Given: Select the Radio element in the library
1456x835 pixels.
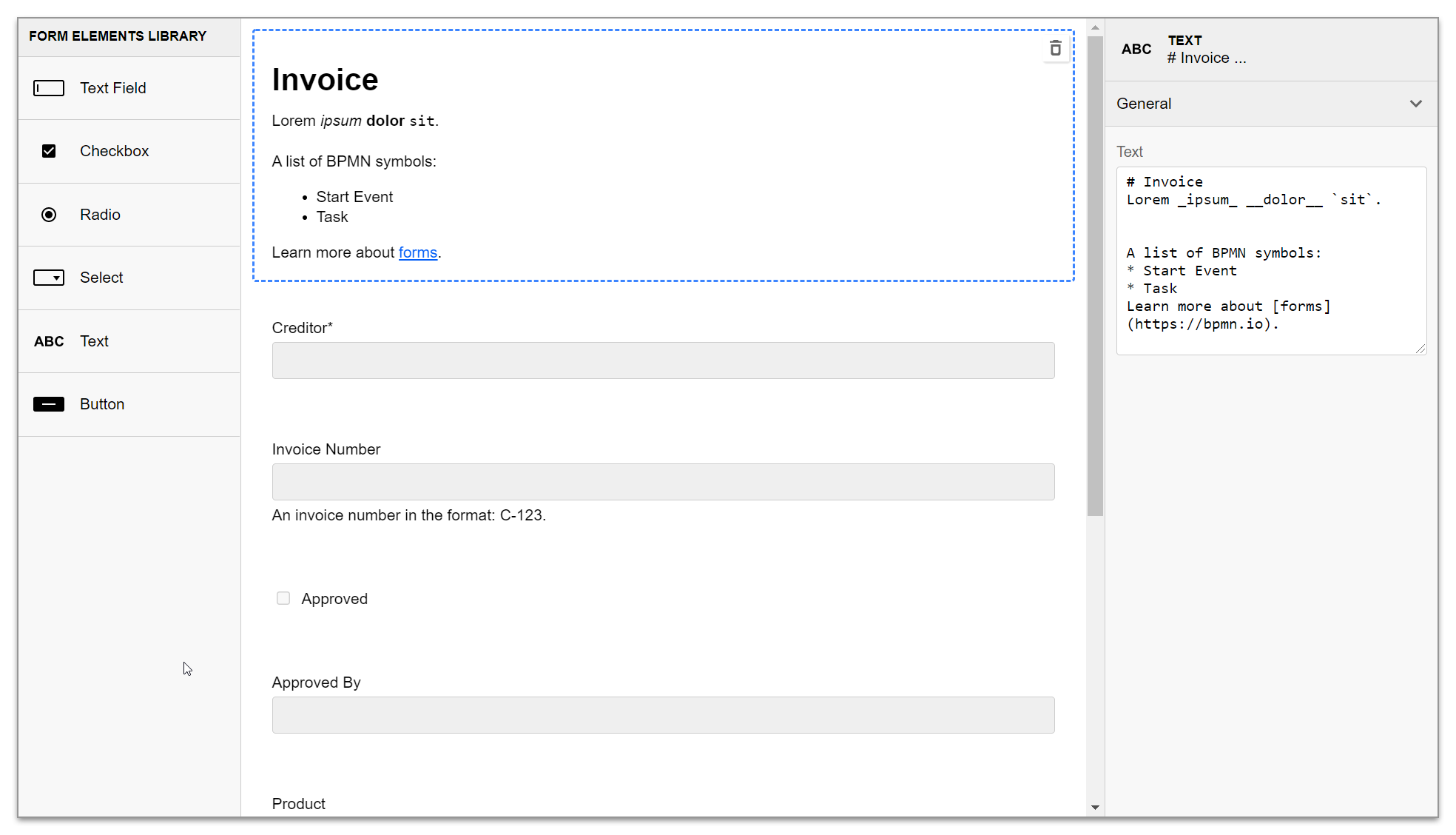Looking at the screenshot, I should pos(99,214).
